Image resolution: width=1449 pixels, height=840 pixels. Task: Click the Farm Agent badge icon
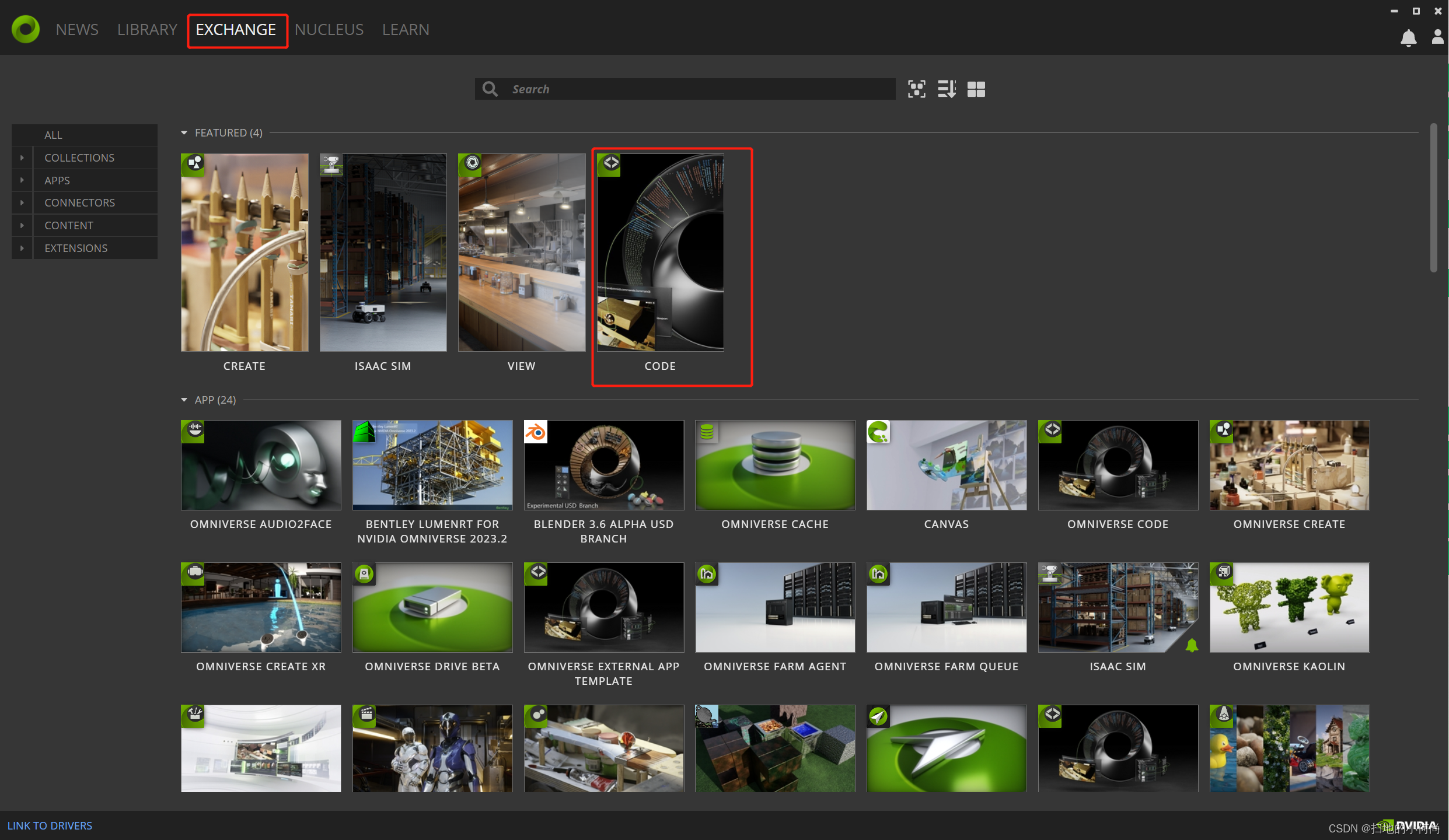707,573
